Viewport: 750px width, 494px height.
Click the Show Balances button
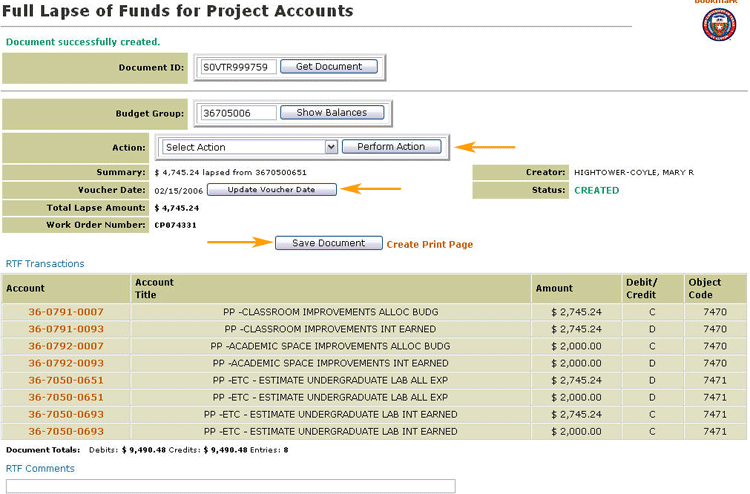[x=332, y=112]
